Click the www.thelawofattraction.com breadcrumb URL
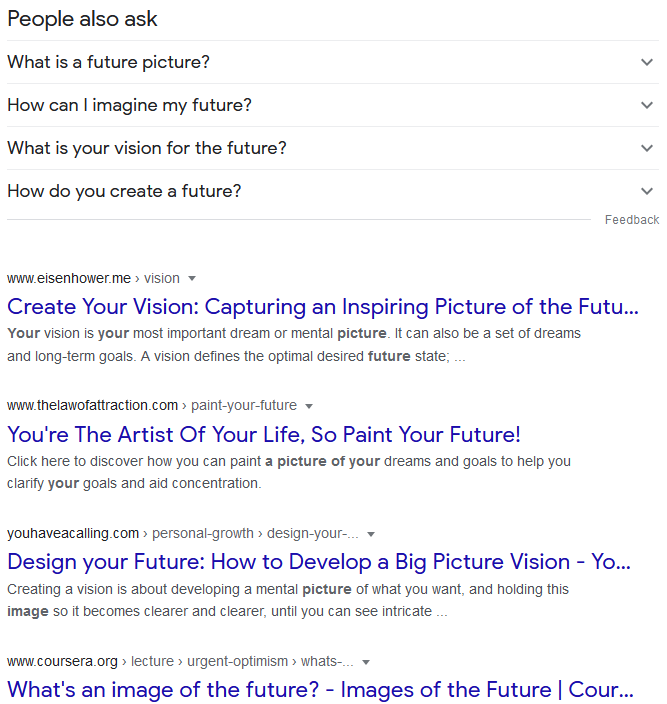 [92, 405]
